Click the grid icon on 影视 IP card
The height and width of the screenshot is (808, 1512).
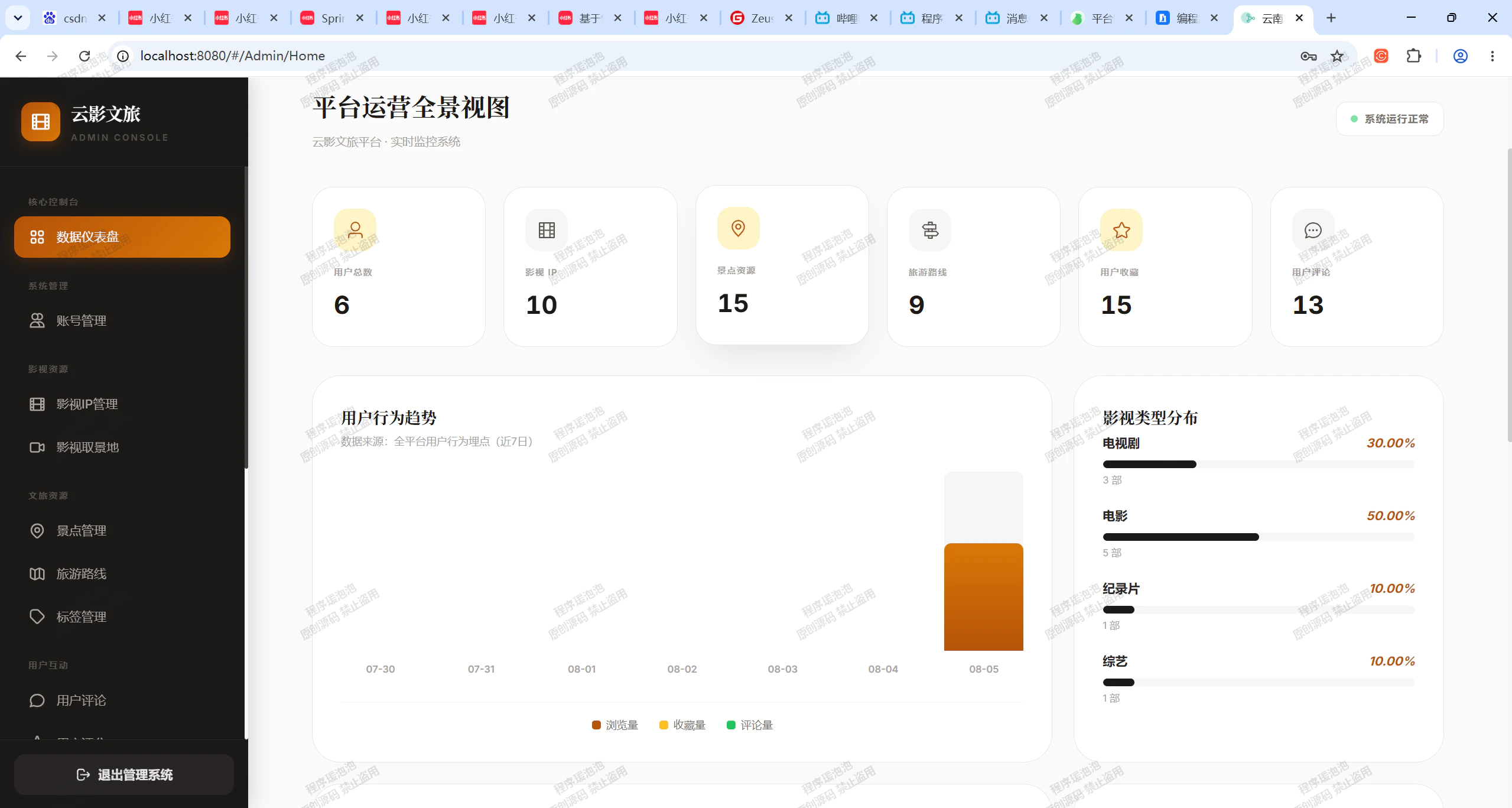coord(547,230)
